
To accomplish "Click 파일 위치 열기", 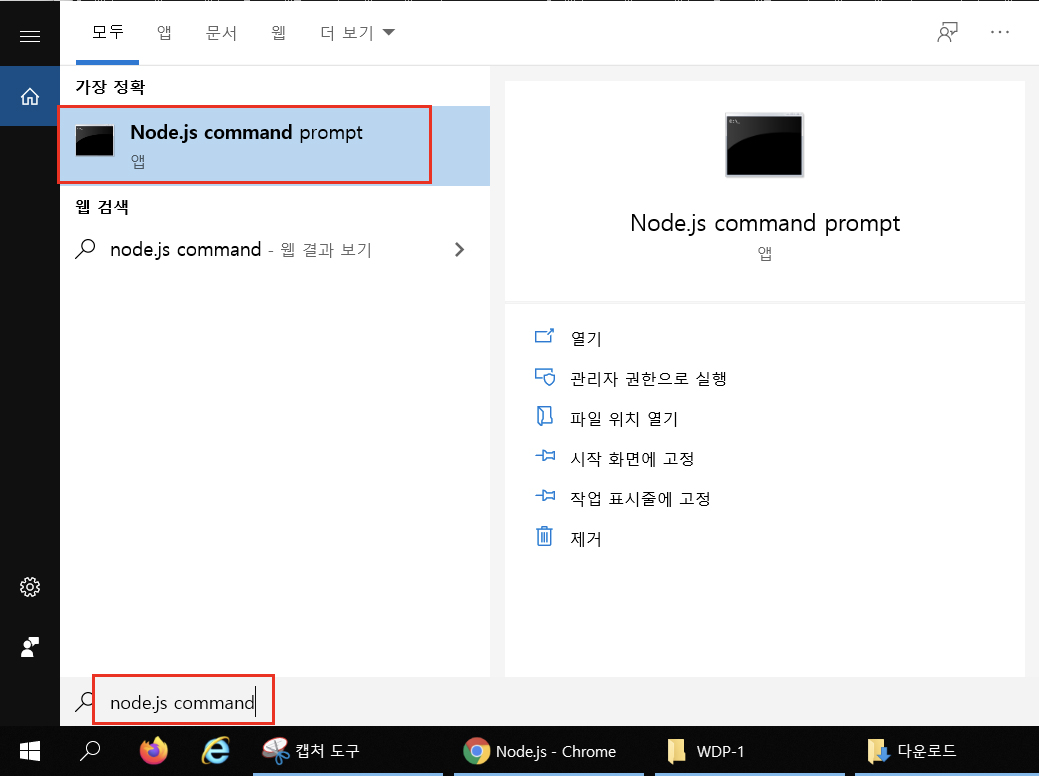I will [624, 419].
